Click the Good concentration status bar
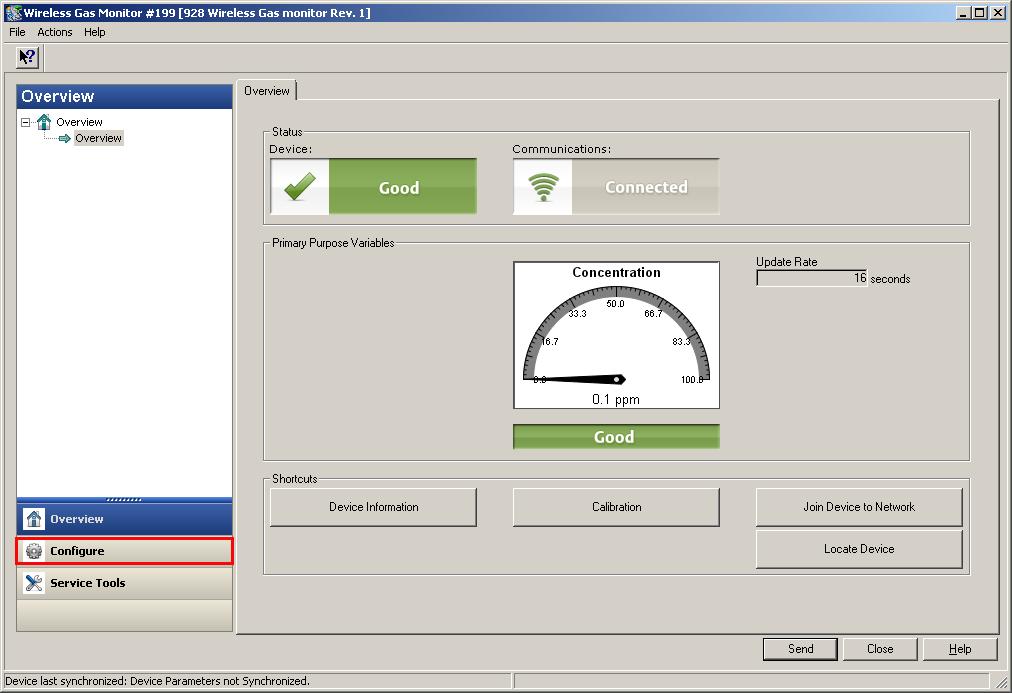This screenshot has width=1012, height=693. click(616, 437)
